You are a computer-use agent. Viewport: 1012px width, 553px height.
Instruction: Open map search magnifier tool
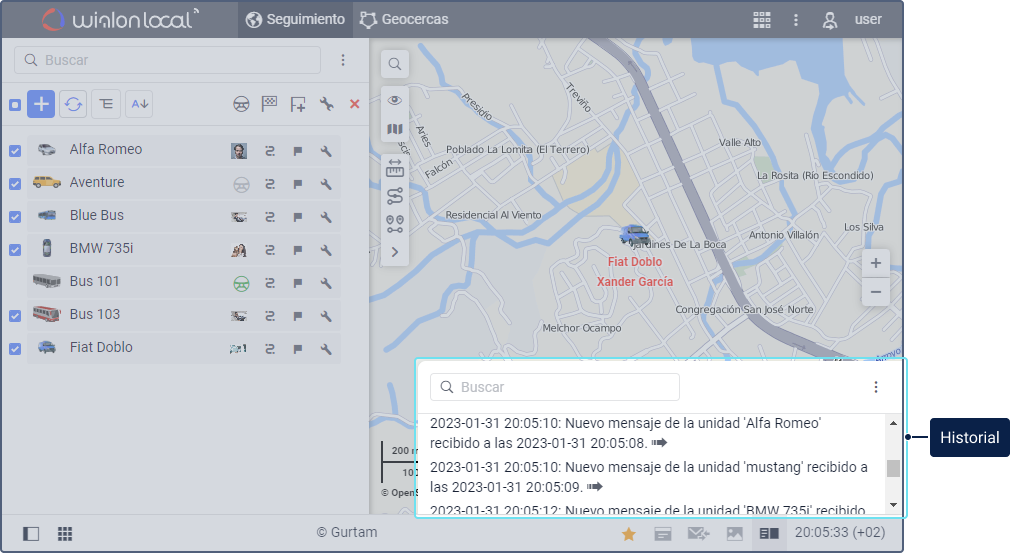tap(395, 64)
